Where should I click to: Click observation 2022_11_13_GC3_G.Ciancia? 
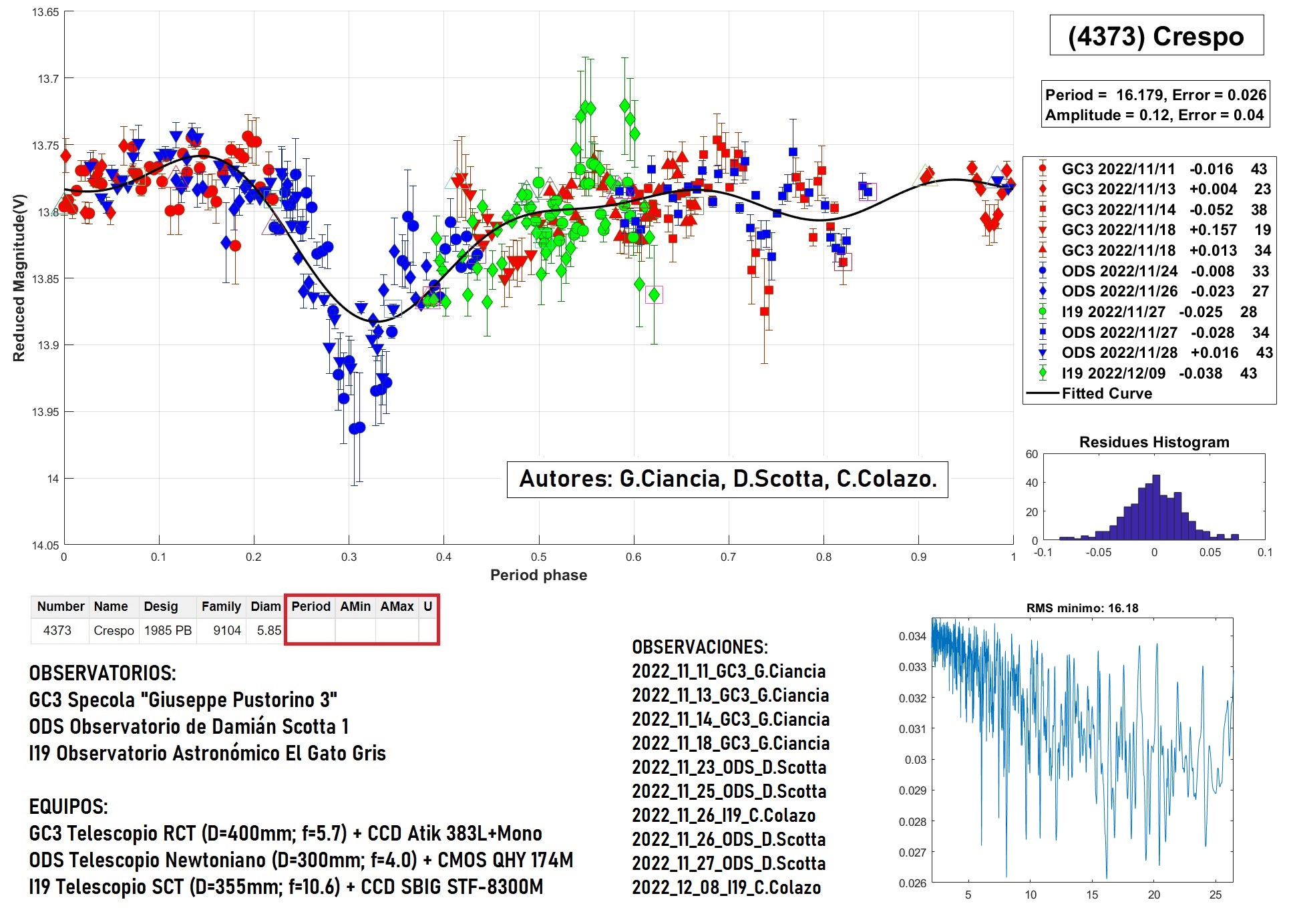click(731, 695)
